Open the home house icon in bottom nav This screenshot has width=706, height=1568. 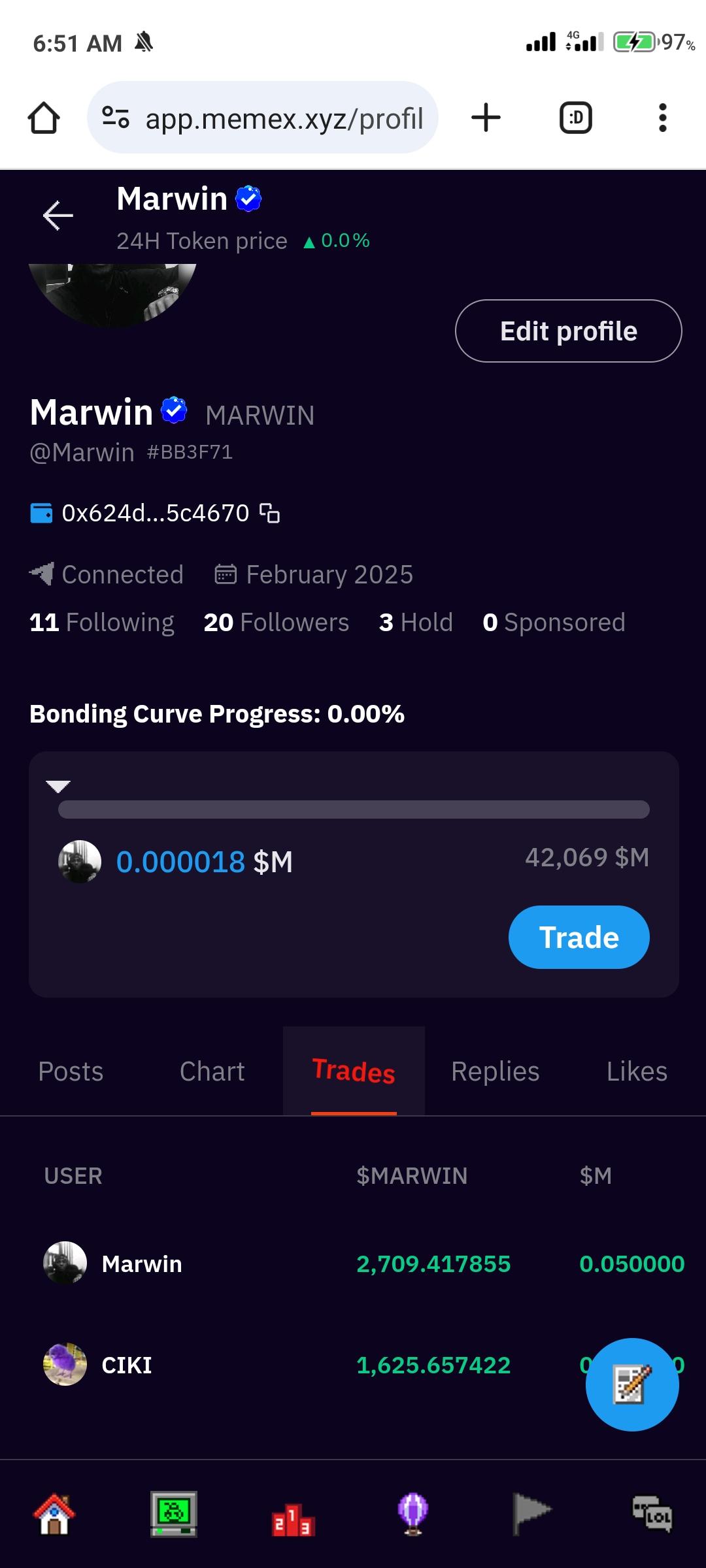point(54,1514)
